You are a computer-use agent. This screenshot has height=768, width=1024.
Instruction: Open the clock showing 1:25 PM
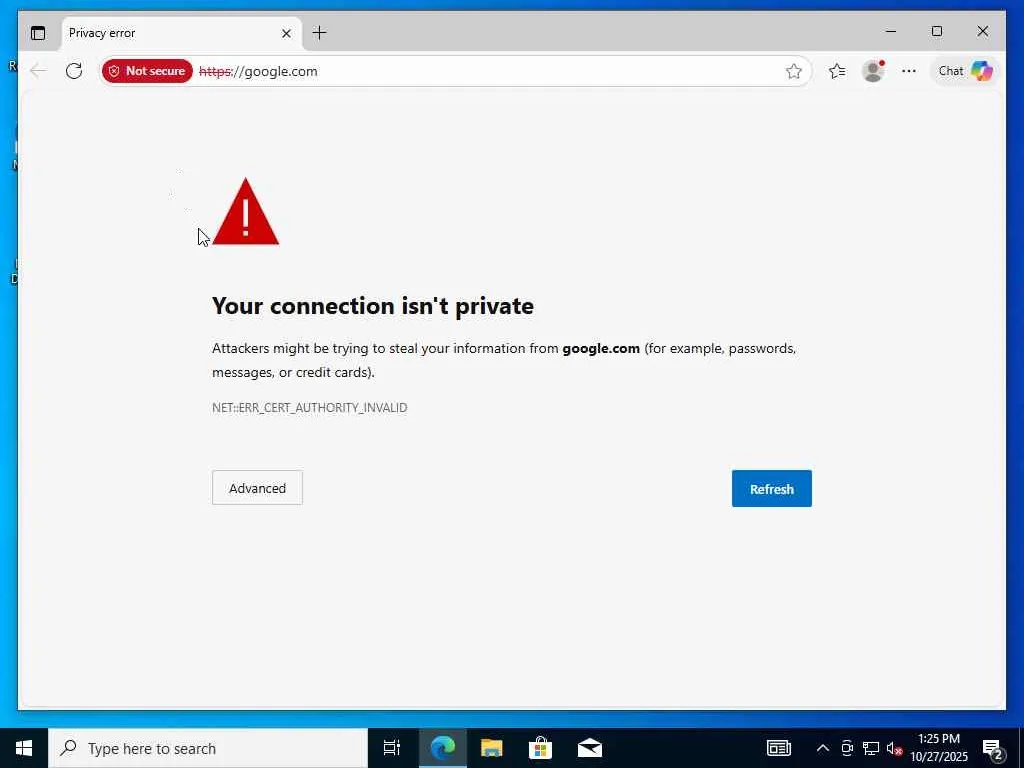[939, 748]
